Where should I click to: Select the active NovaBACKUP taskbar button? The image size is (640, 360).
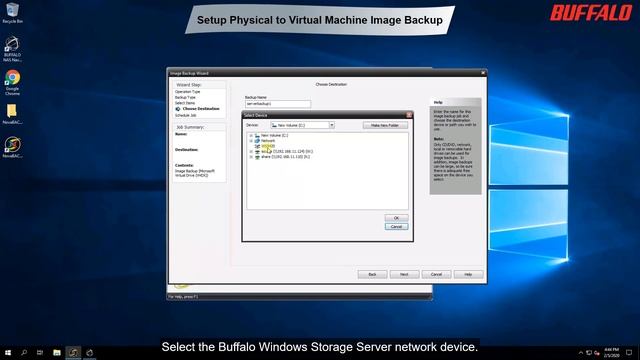click(73, 353)
